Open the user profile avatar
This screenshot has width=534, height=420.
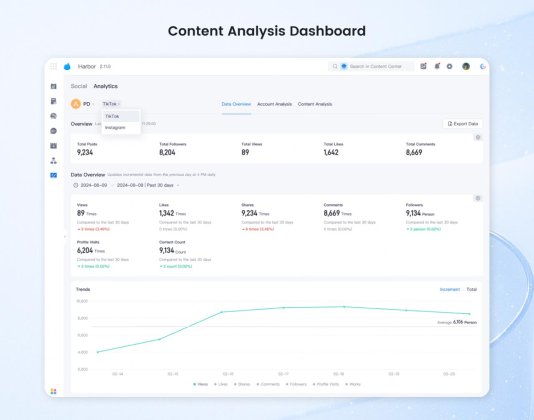(x=466, y=66)
